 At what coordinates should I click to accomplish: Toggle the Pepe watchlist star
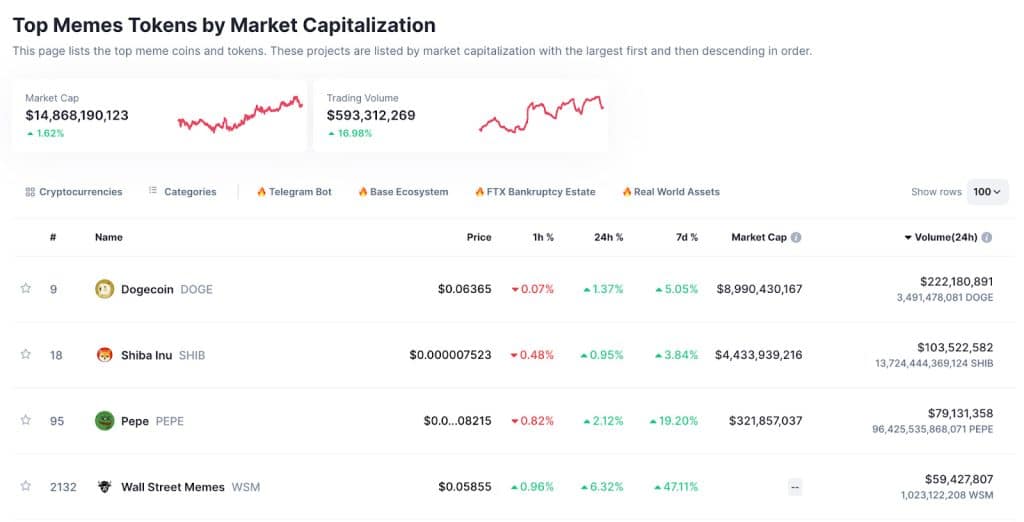(26, 420)
